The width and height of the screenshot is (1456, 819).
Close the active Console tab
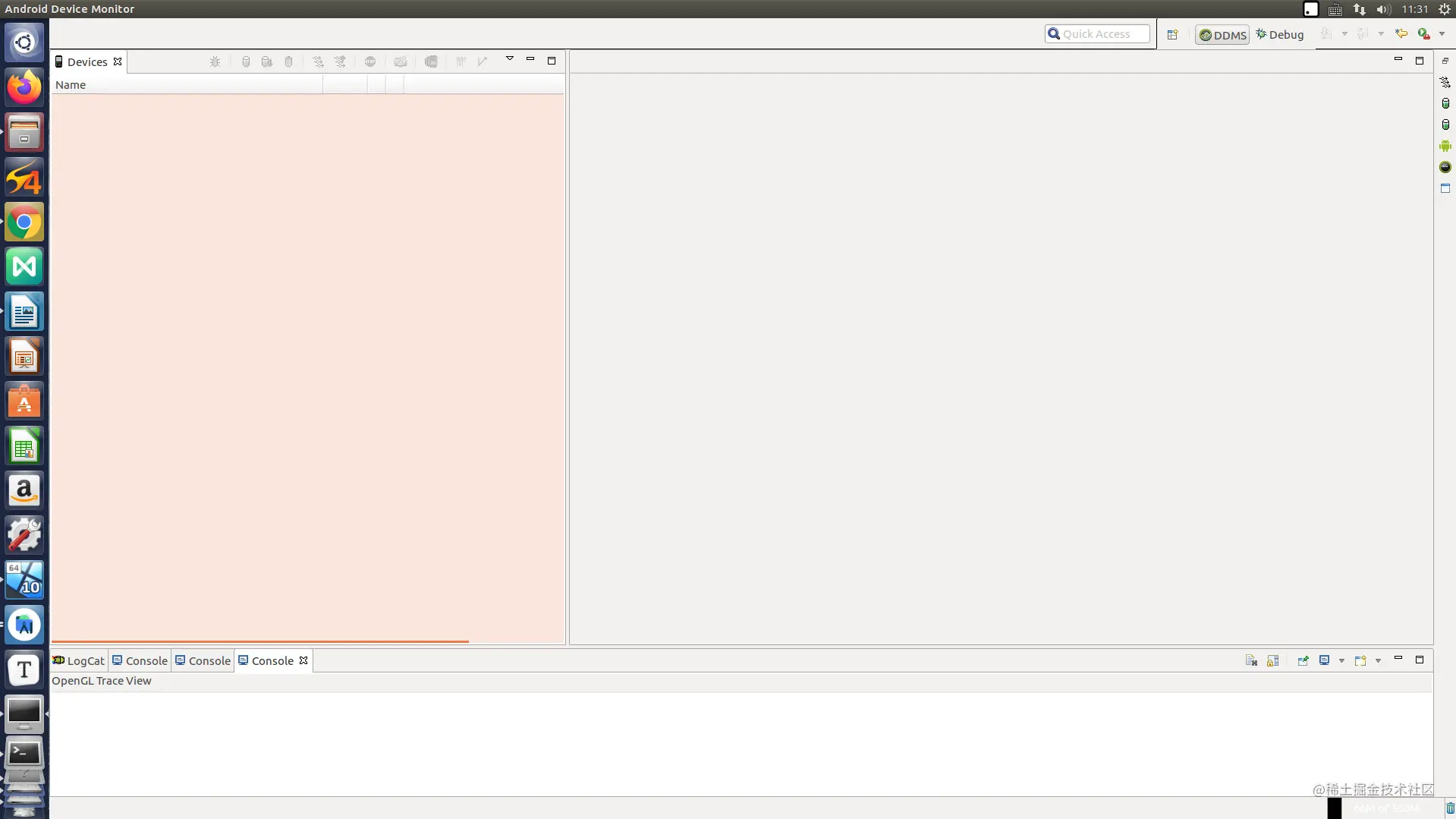(x=303, y=661)
